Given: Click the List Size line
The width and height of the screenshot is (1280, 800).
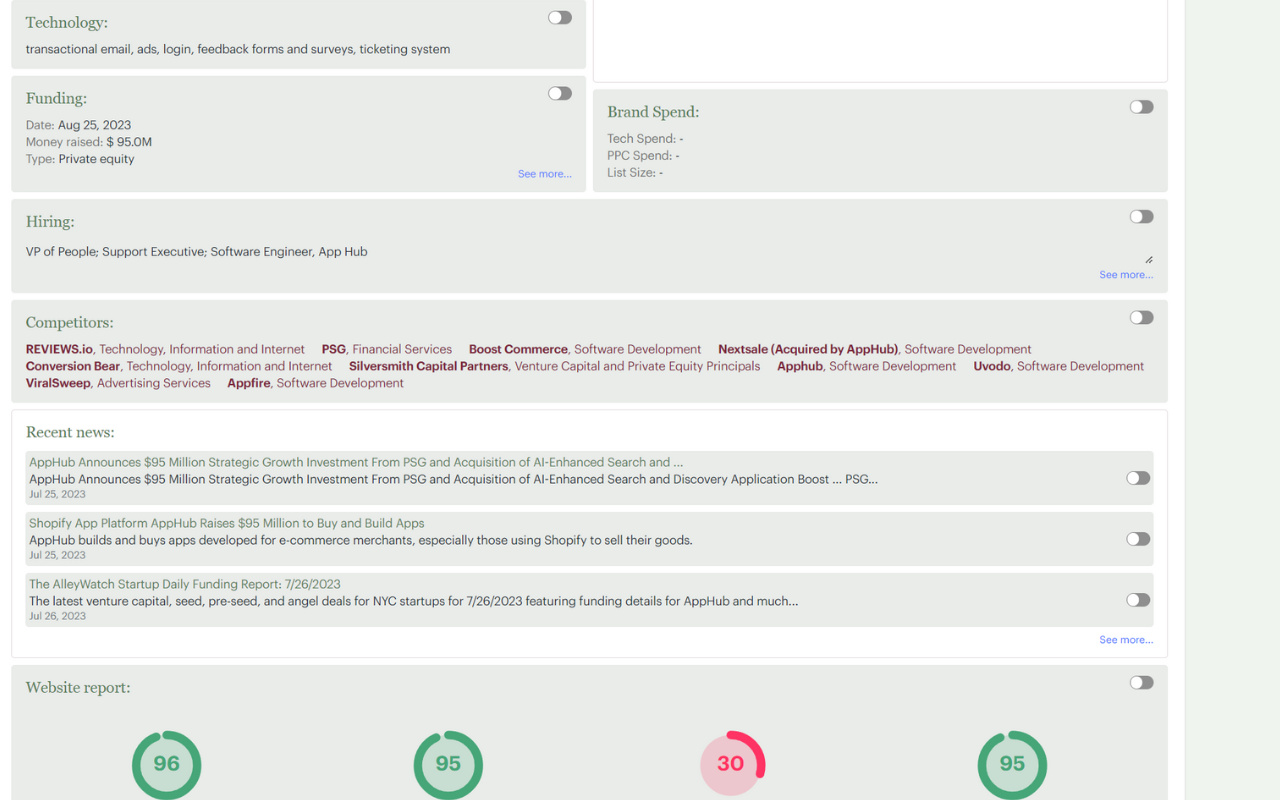Looking at the screenshot, I should click(635, 173).
